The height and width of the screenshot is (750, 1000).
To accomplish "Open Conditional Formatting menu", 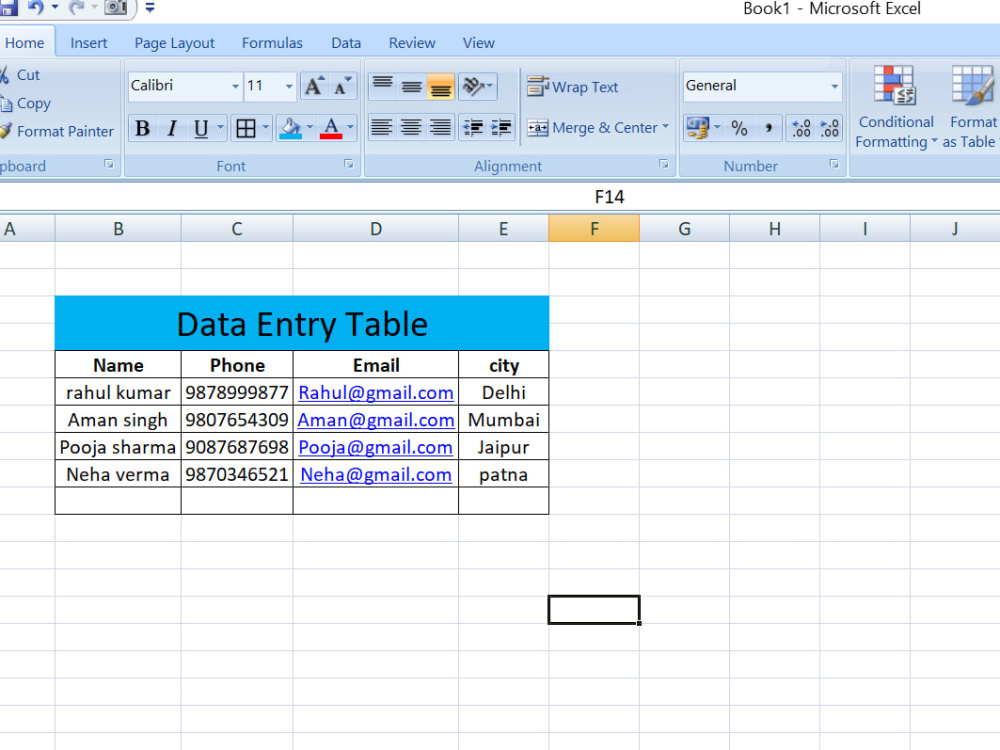I will [x=895, y=107].
